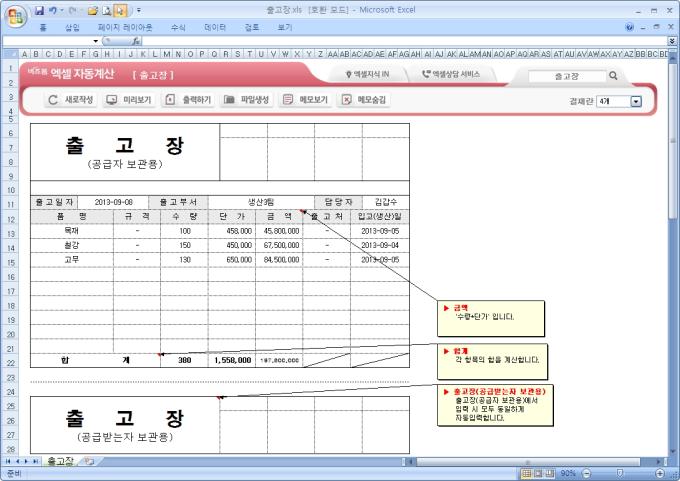Go to the first sheet with navigation arrow
Screen dimensions: 680x481
pos(8,461)
